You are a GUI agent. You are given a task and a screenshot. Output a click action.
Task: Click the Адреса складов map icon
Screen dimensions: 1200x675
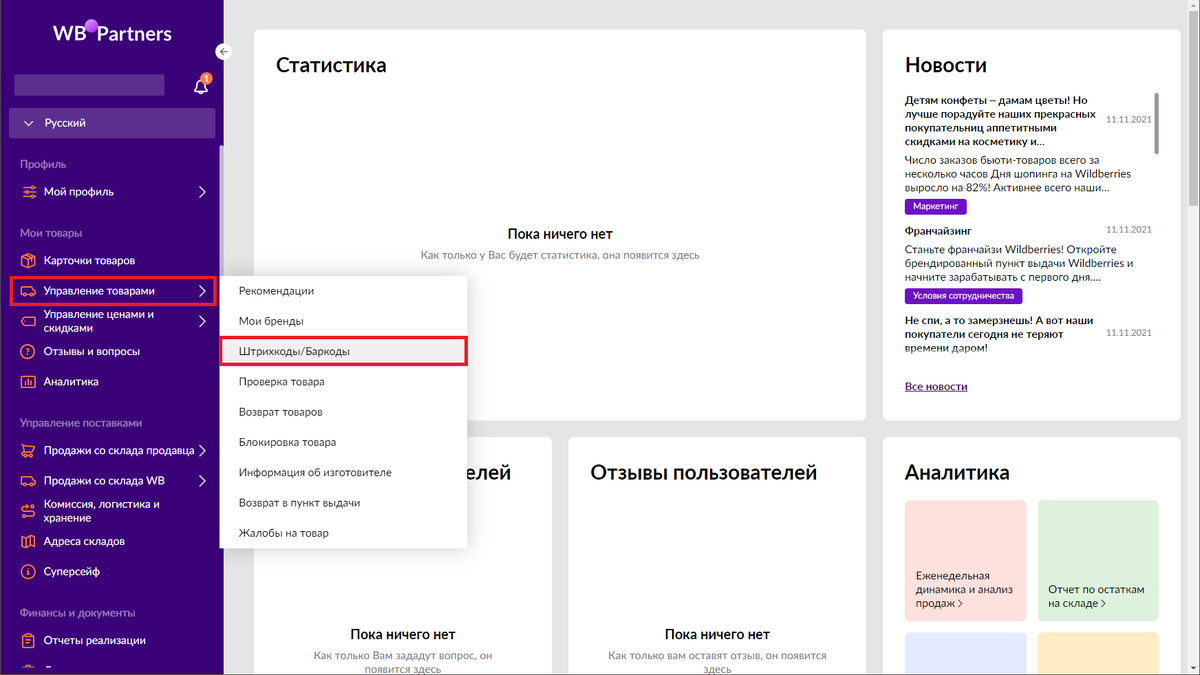pos(28,541)
